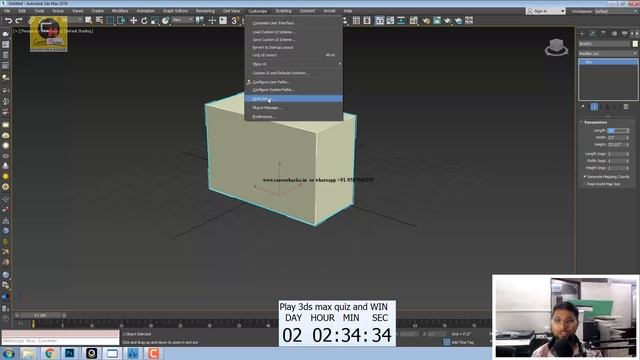Open the Rendering menu in menu bar
The width and height of the screenshot is (640, 360).
point(205,11)
